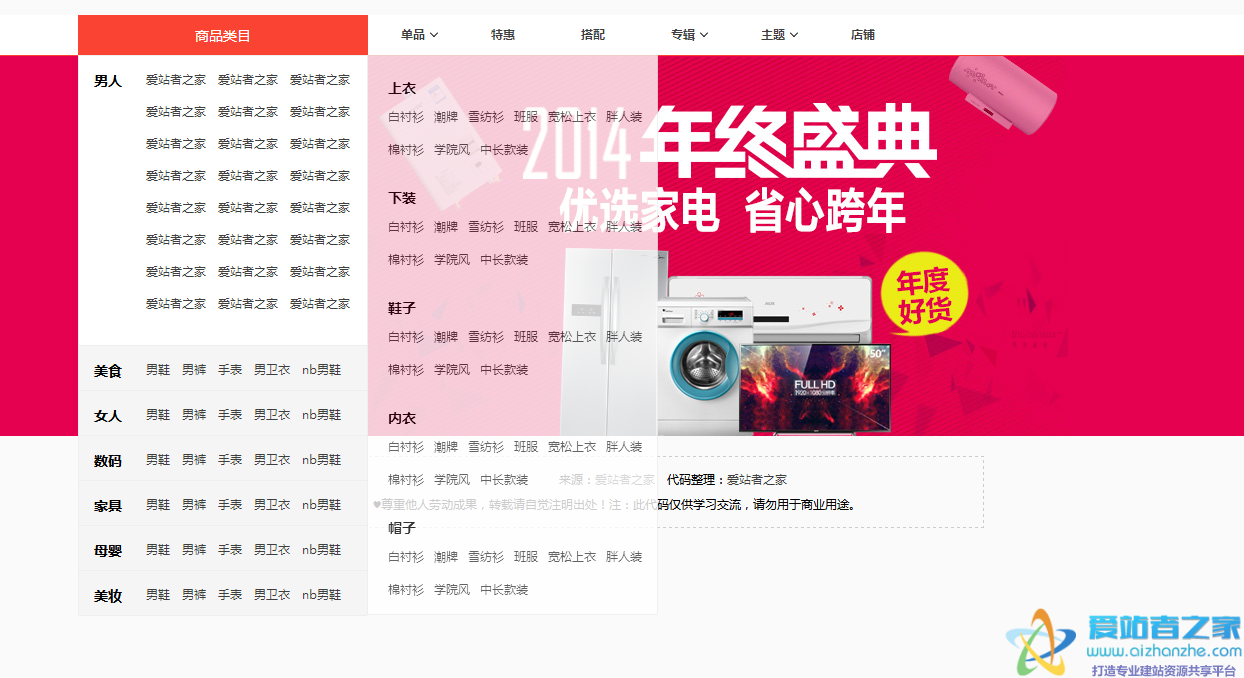Viewport: 1244px width, 678px height.
Task: Click the 帽子 submenu heading
Action: pos(402,528)
